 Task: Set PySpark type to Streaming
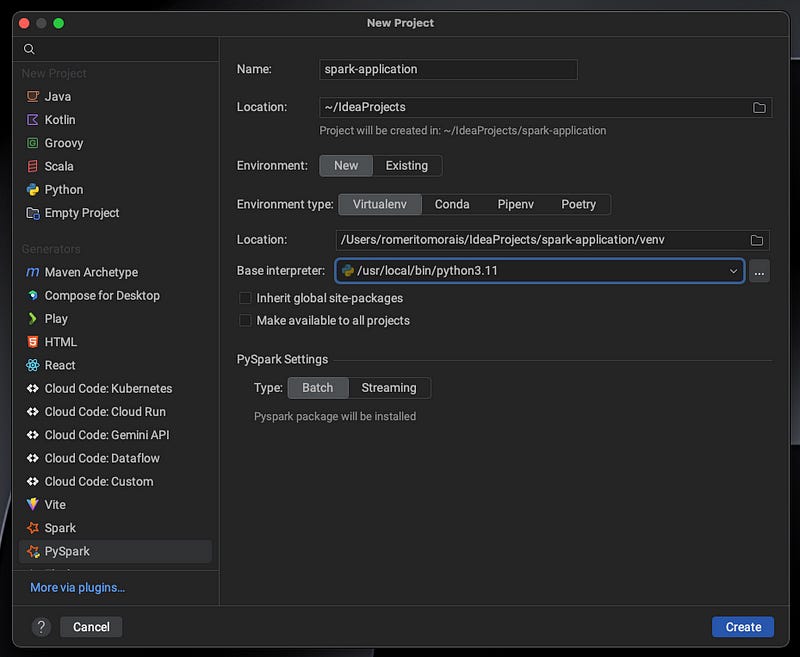tap(389, 388)
